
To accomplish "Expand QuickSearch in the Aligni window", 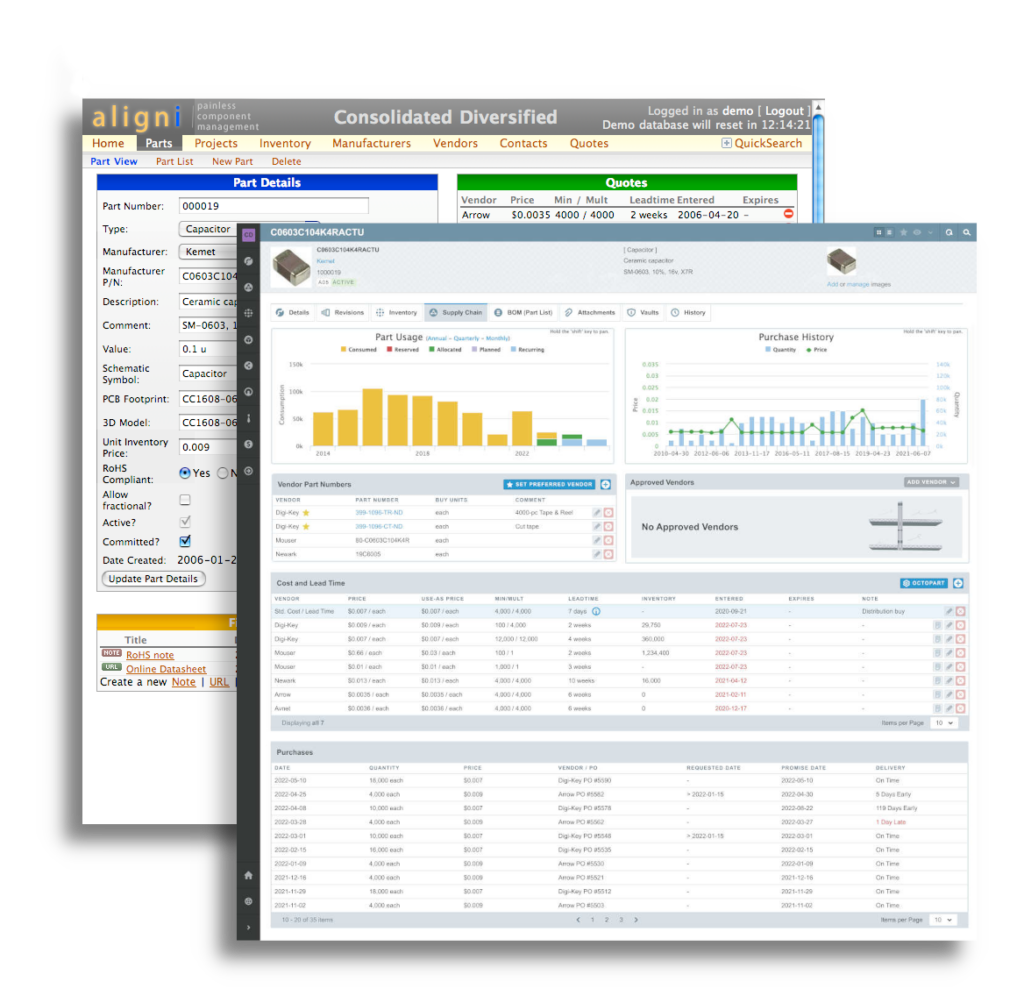I will pos(761,144).
